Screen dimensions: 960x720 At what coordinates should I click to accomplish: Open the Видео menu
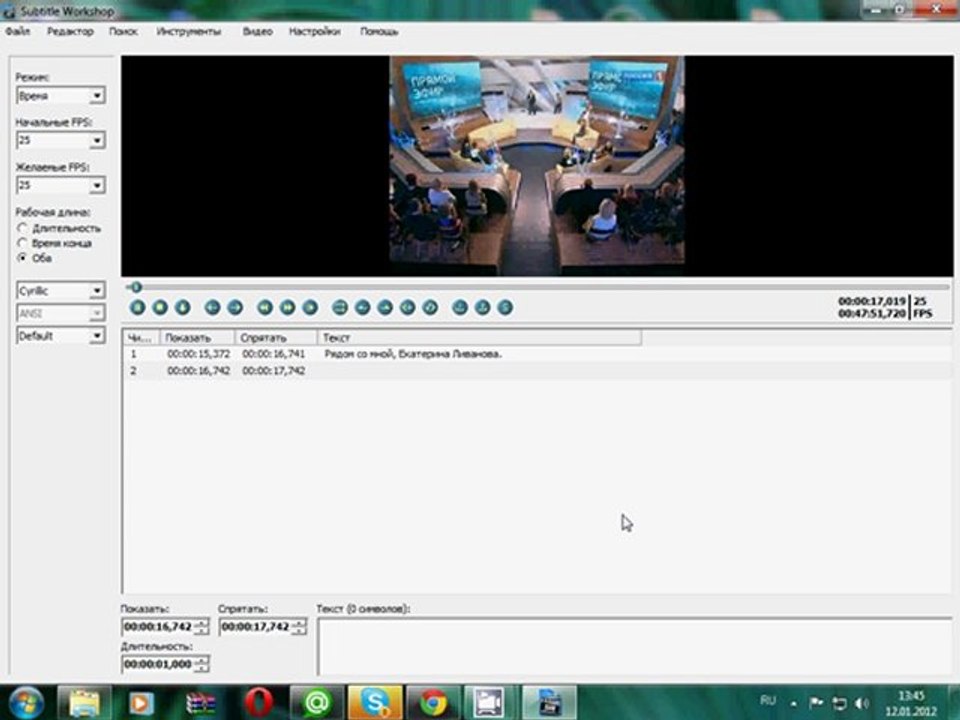click(258, 31)
